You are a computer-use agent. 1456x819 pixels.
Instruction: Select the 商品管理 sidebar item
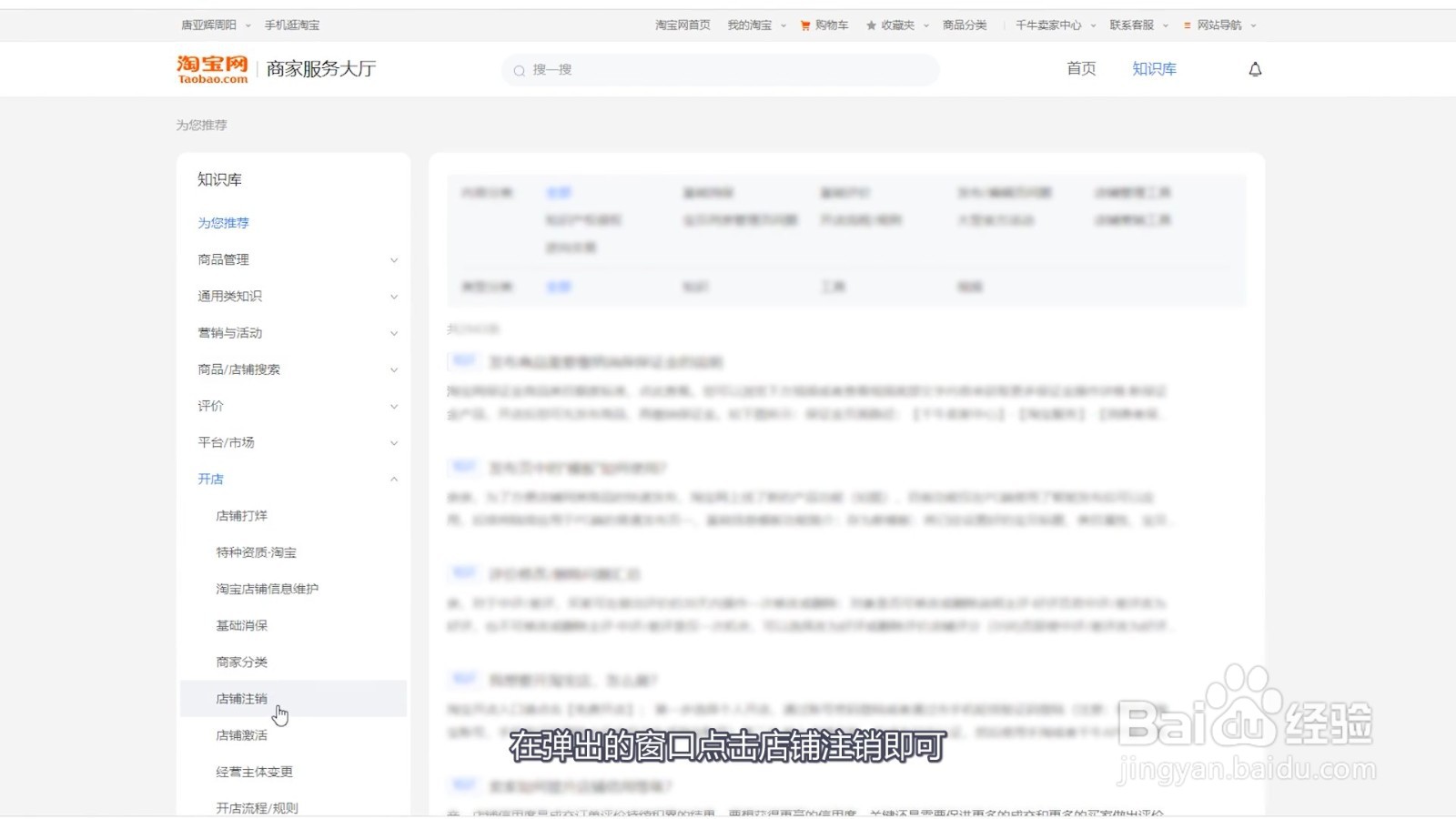point(223,259)
